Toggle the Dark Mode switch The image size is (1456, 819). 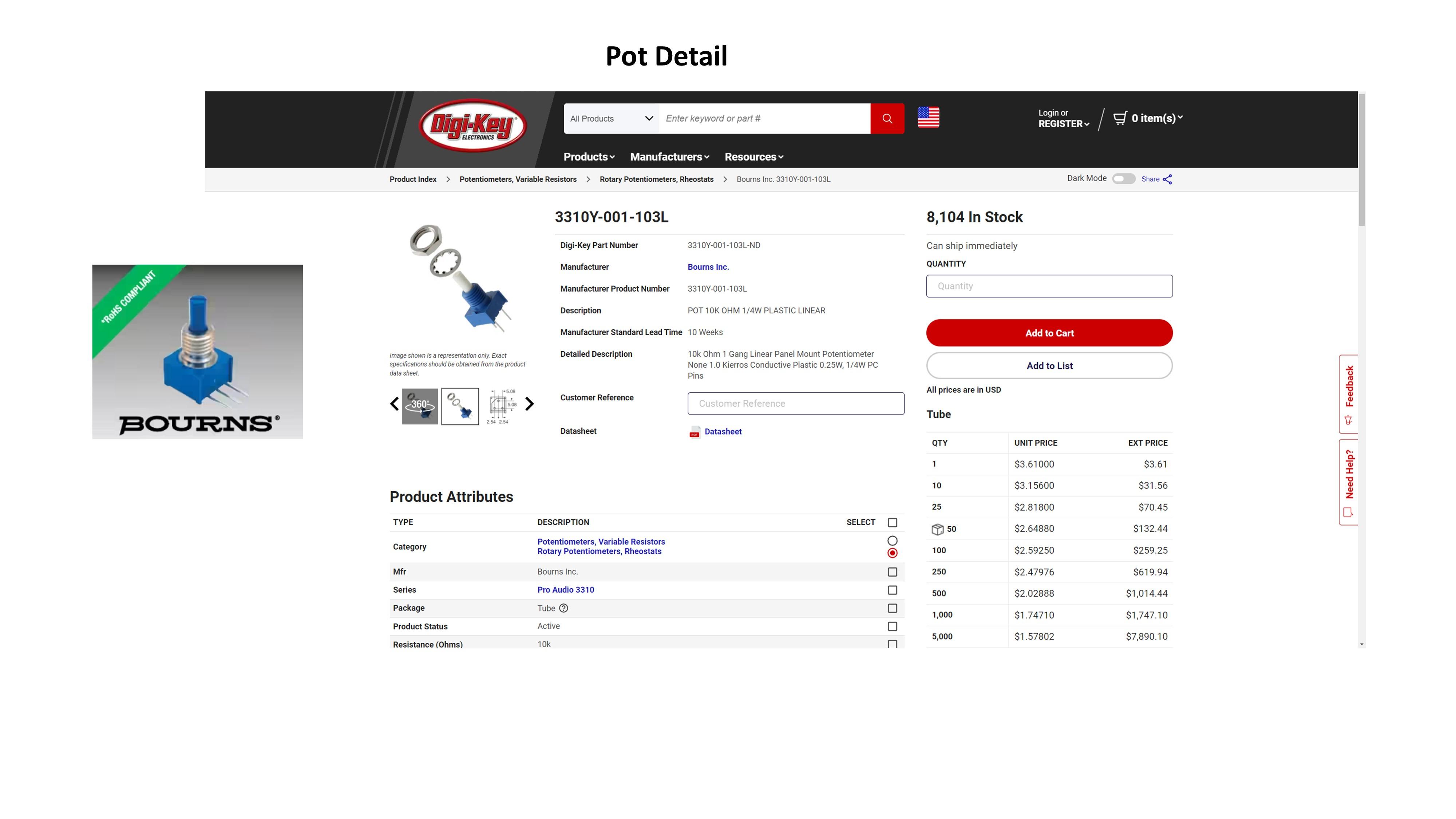point(1124,179)
